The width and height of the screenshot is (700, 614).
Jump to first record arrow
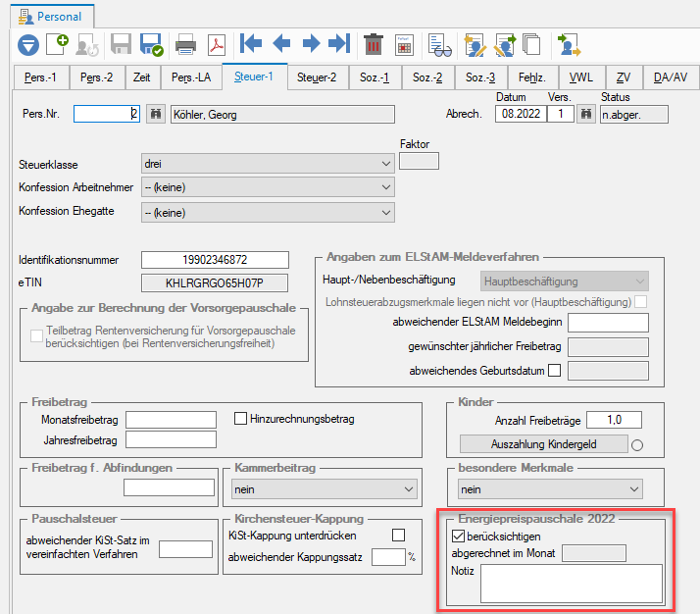(251, 44)
